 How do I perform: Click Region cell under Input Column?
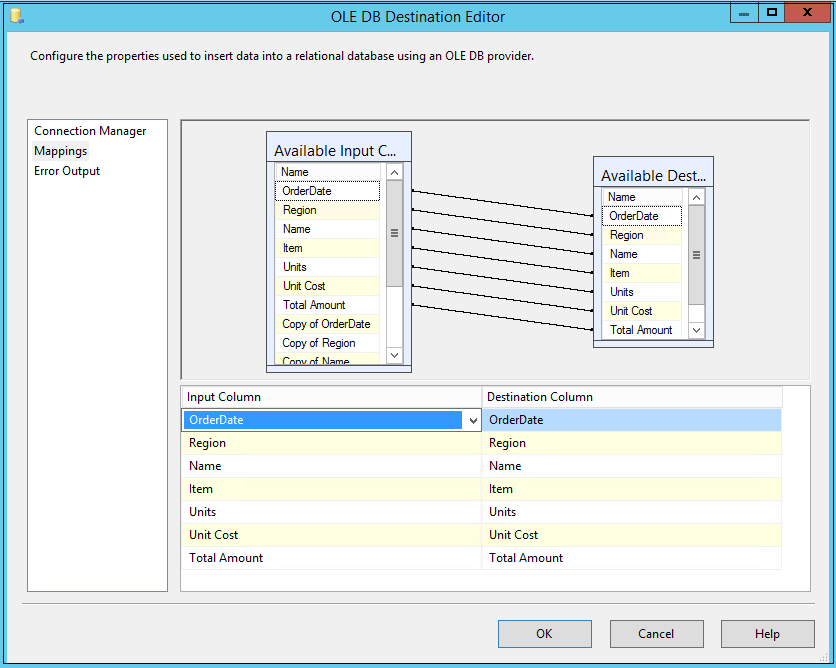click(332, 443)
